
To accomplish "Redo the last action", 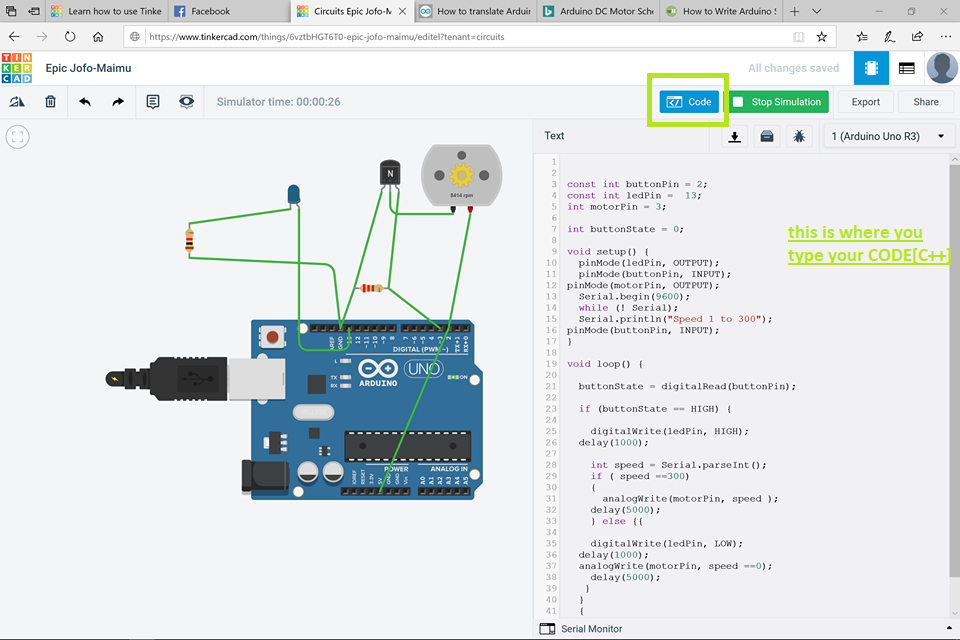I will tap(118, 102).
